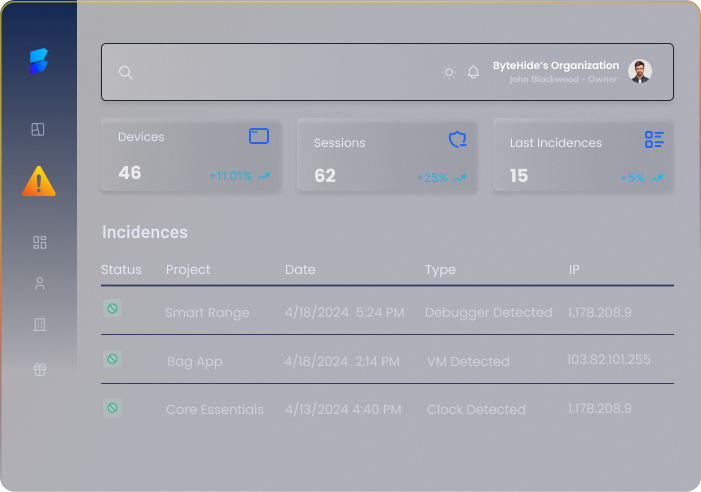The width and height of the screenshot is (701, 492).
Task: Select the Smart Range project cell
Action: coord(207,313)
